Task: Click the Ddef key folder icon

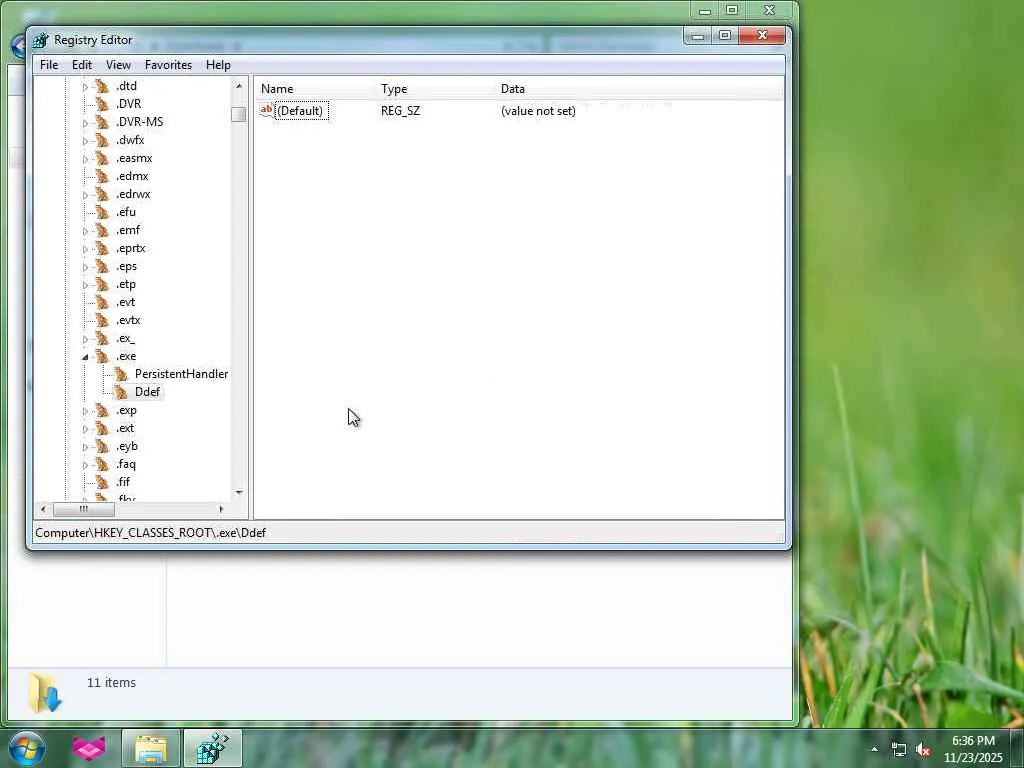Action: 121,392
